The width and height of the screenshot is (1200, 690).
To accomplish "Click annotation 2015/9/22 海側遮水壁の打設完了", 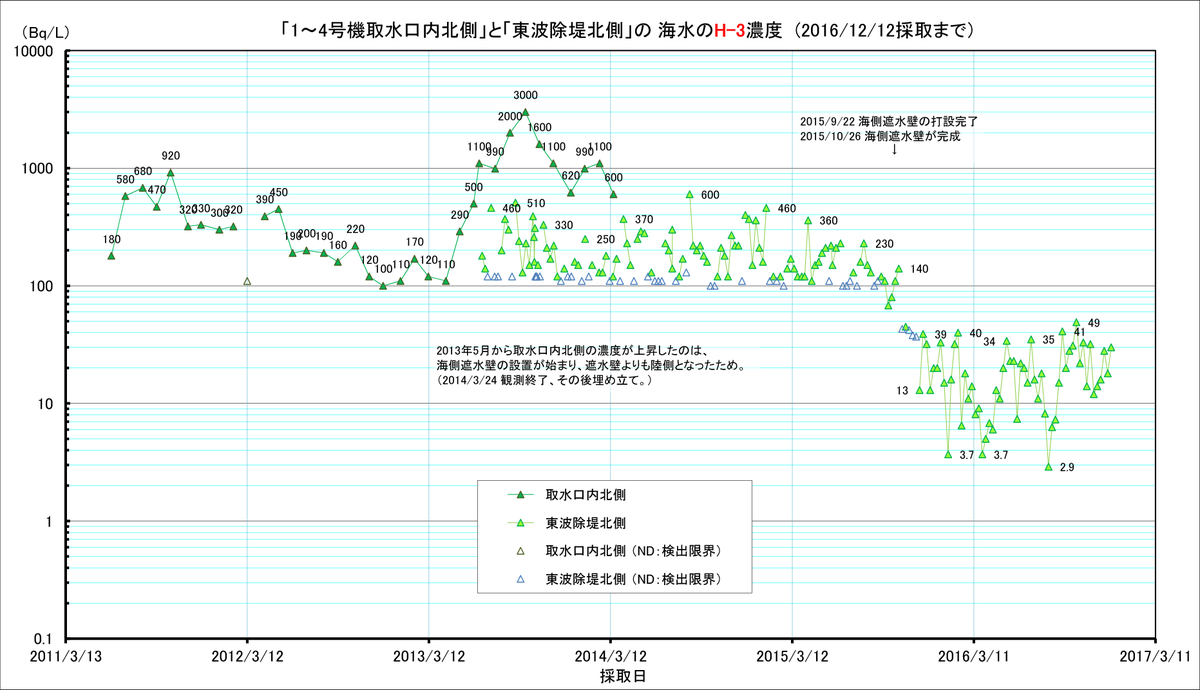I will [x=888, y=121].
